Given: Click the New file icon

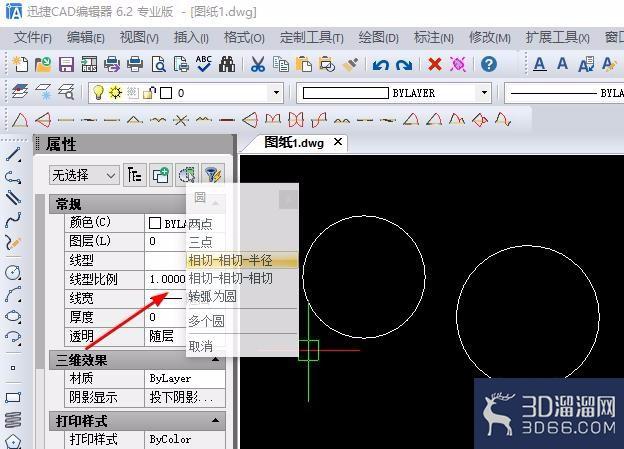Looking at the screenshot, I should (20, 64).
